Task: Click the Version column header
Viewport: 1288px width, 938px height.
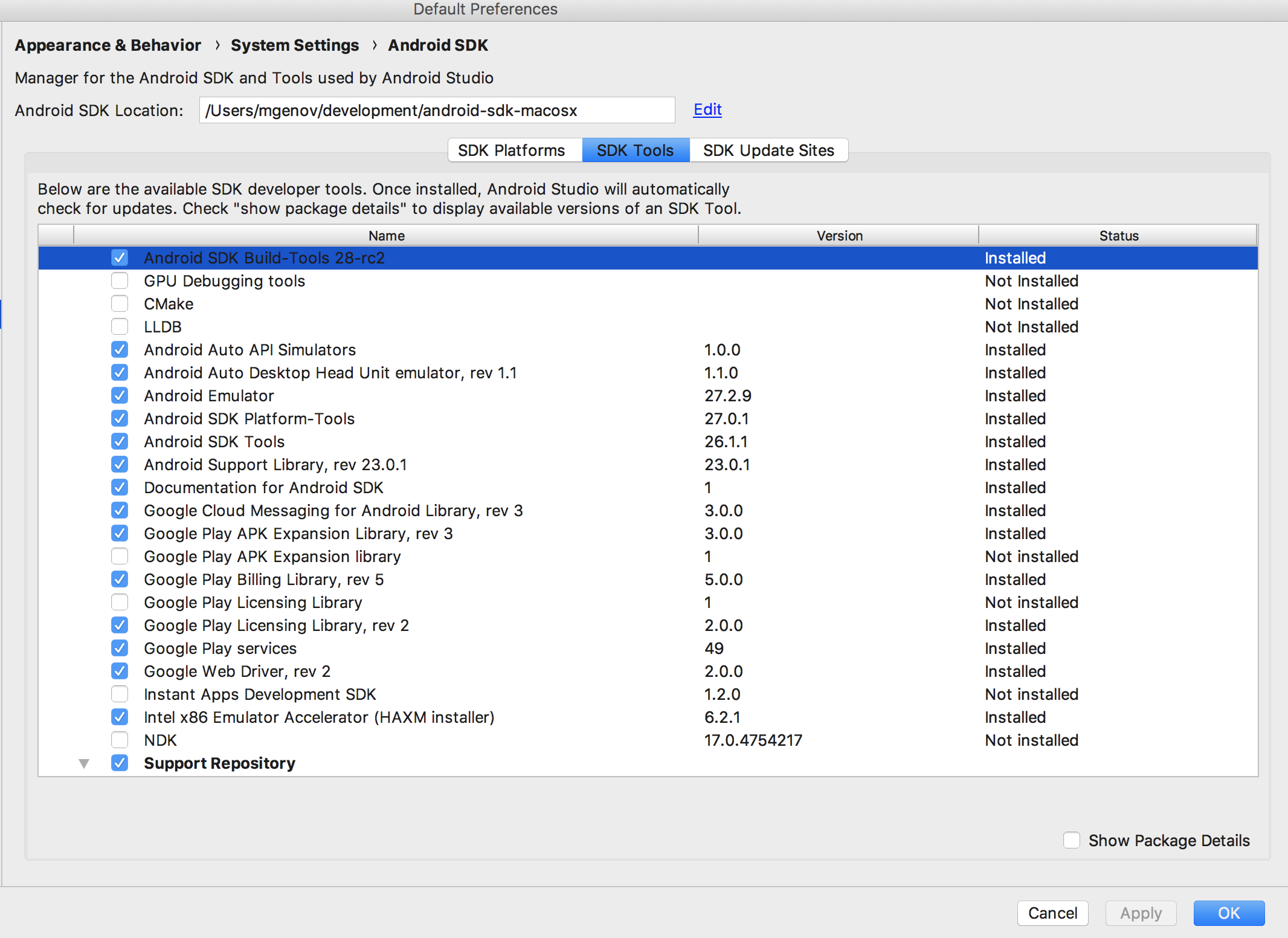Action: [839, 236]
